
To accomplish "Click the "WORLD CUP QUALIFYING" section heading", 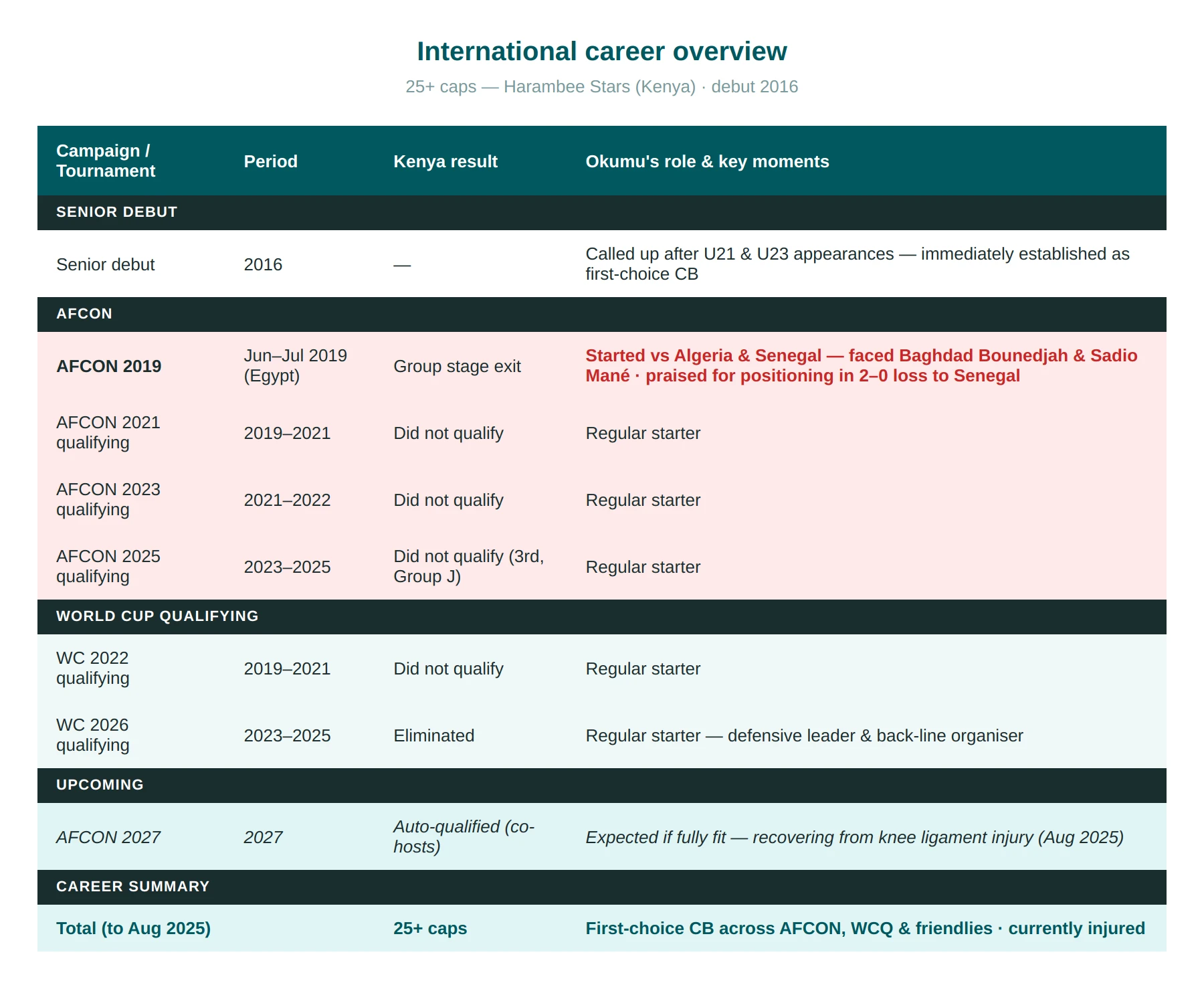I will 157,616.
